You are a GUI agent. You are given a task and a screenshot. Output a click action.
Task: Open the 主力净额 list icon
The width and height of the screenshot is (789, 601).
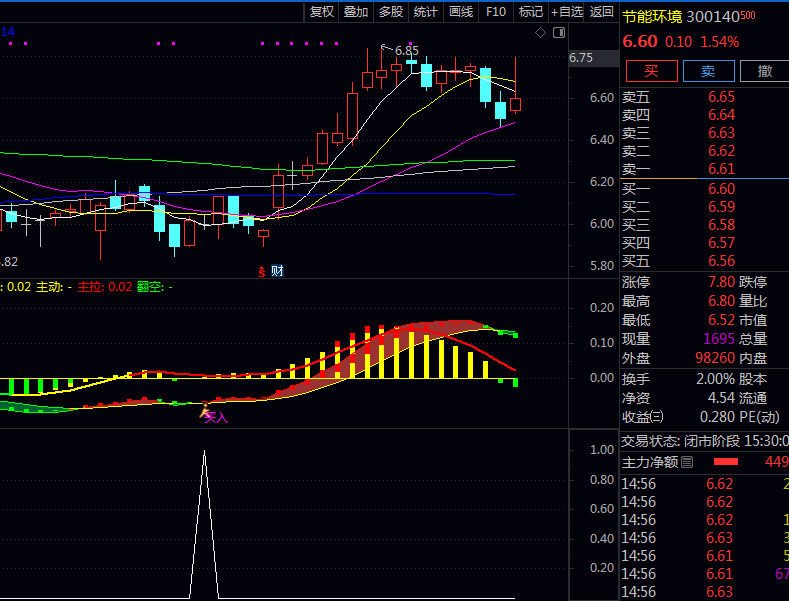coord(687,462)
